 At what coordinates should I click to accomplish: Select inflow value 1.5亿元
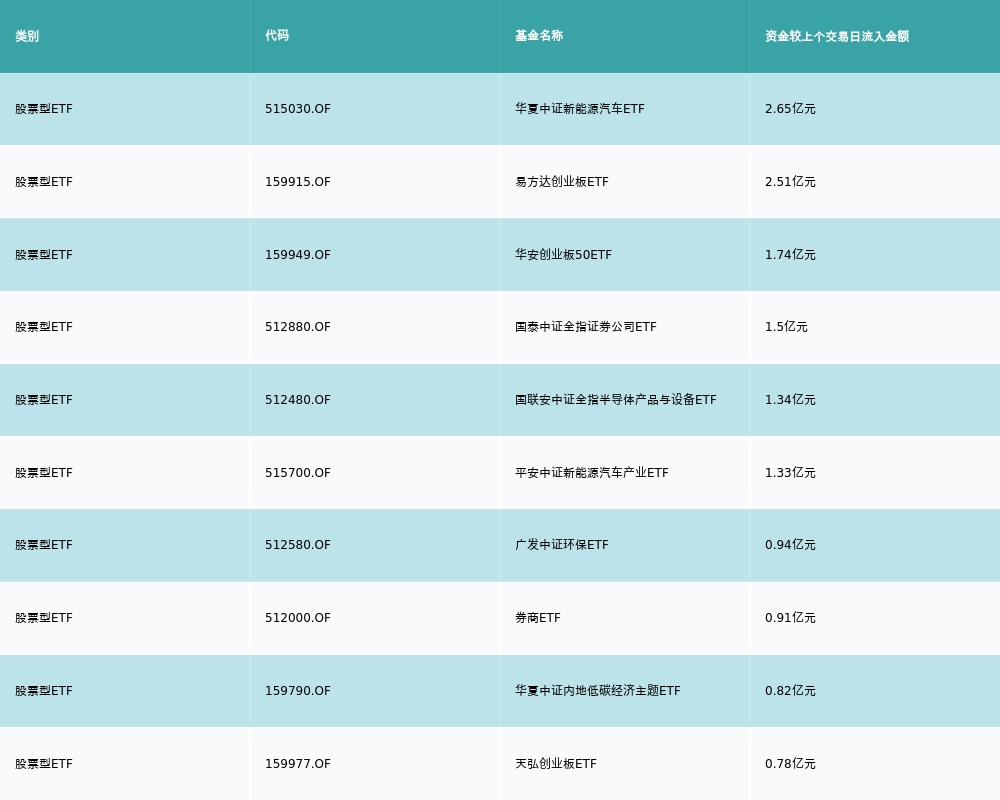[x=786, y=327]
